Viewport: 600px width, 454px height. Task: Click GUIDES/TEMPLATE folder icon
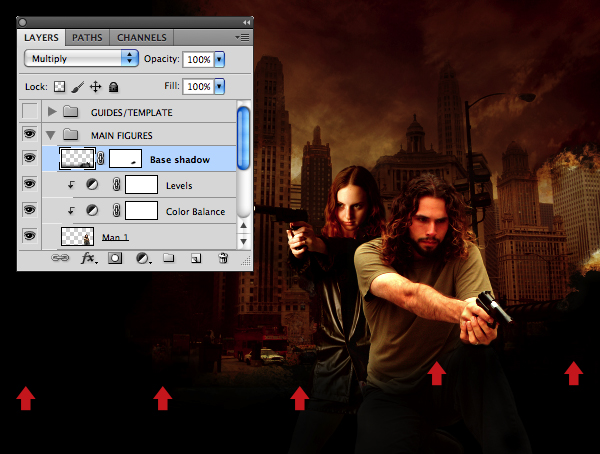tap(70, 112)
